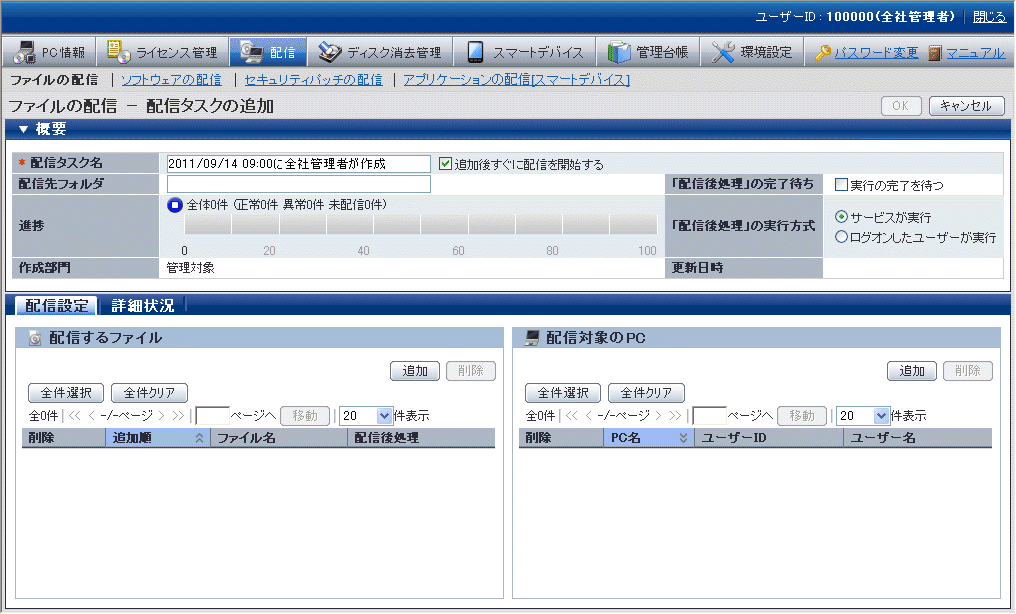Open セキュリティパッチの配信 link
The width and height of the screenshot is (1016, 614).
(x=314, y=80)
